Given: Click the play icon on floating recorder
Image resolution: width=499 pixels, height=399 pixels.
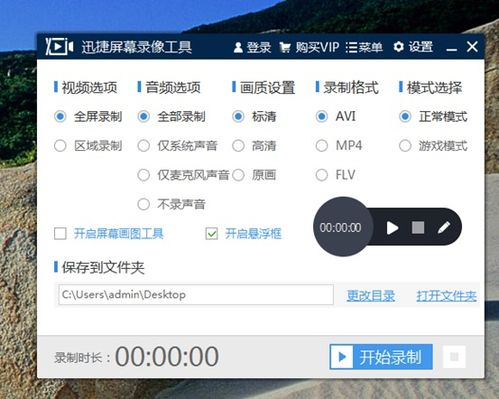Looking at the screenshot, I should 392,228.
